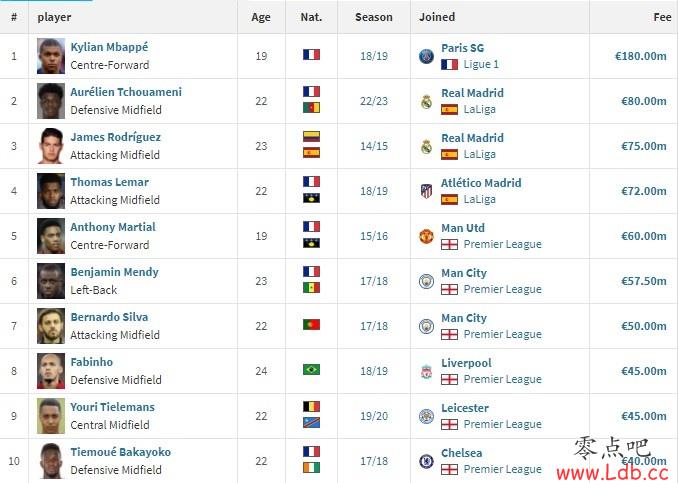
Task: Open Youri Tielemans player photo
Action: coord(51,416)
